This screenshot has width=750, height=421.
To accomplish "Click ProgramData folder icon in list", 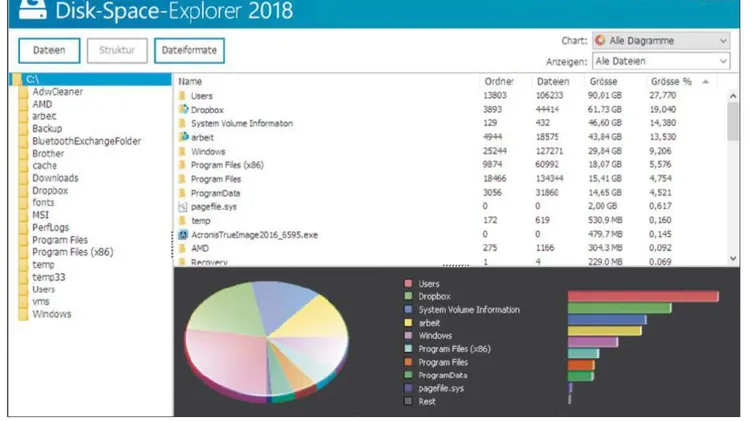I will coord(182,193).
